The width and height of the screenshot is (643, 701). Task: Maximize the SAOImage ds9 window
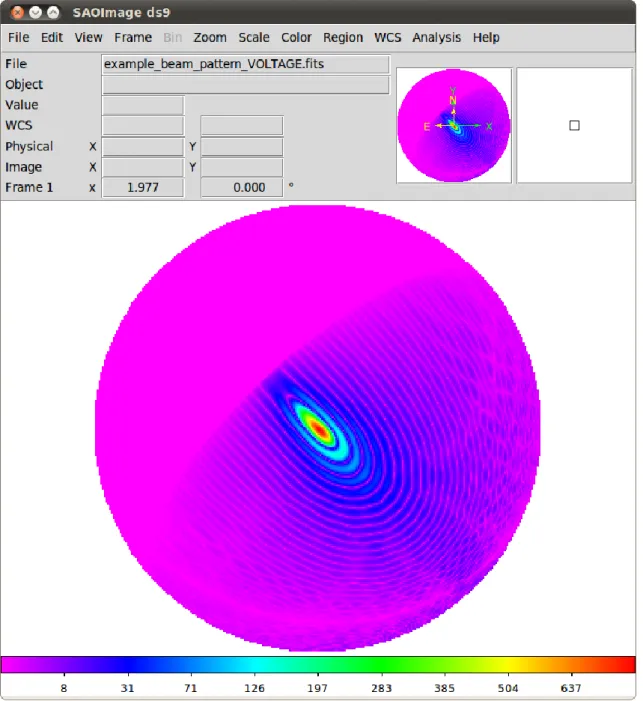coord(53,12)
